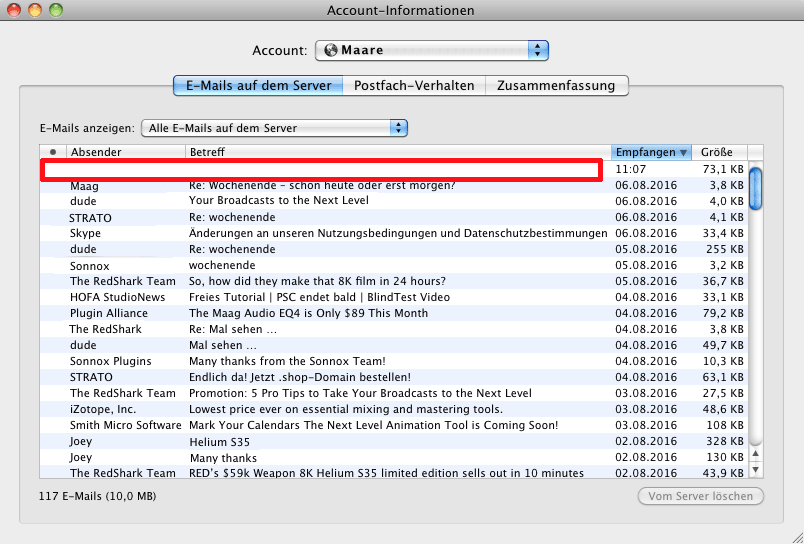Select the Sonnox Plugins 'Many thanks' email
The width and height of the screenshot is (804, 544).
coord(394,361)
